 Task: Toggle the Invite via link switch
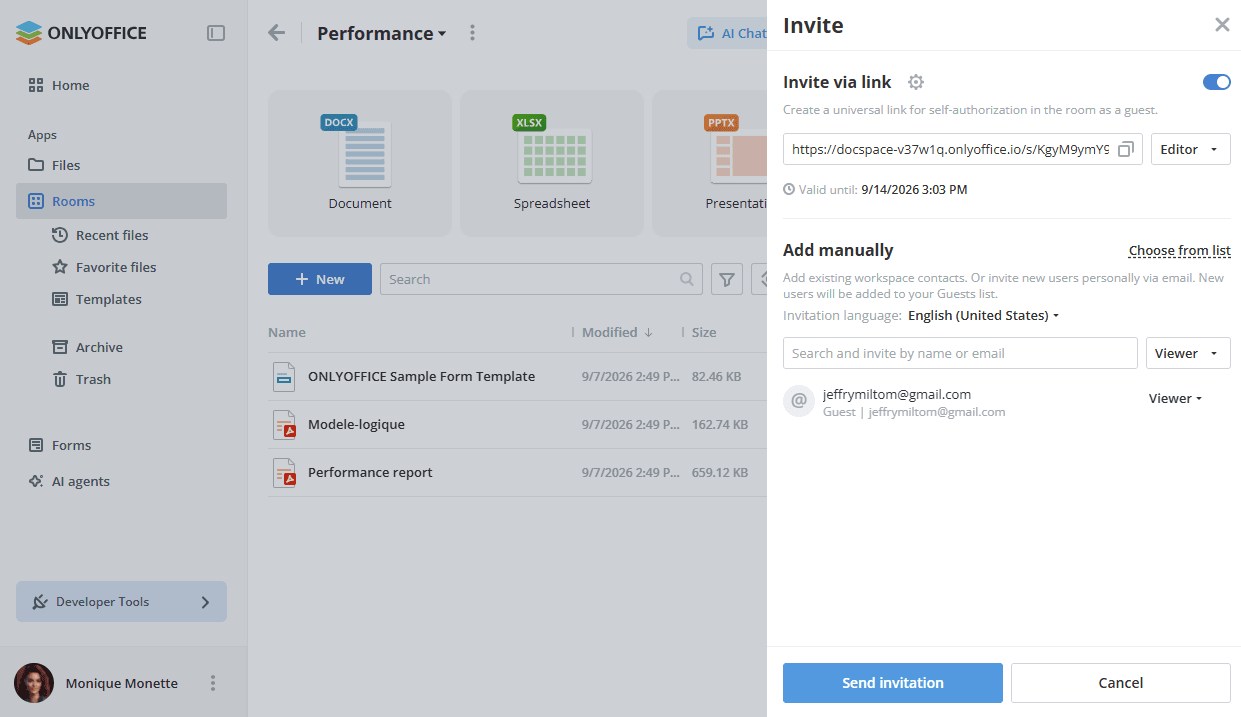pos(1216,82)
